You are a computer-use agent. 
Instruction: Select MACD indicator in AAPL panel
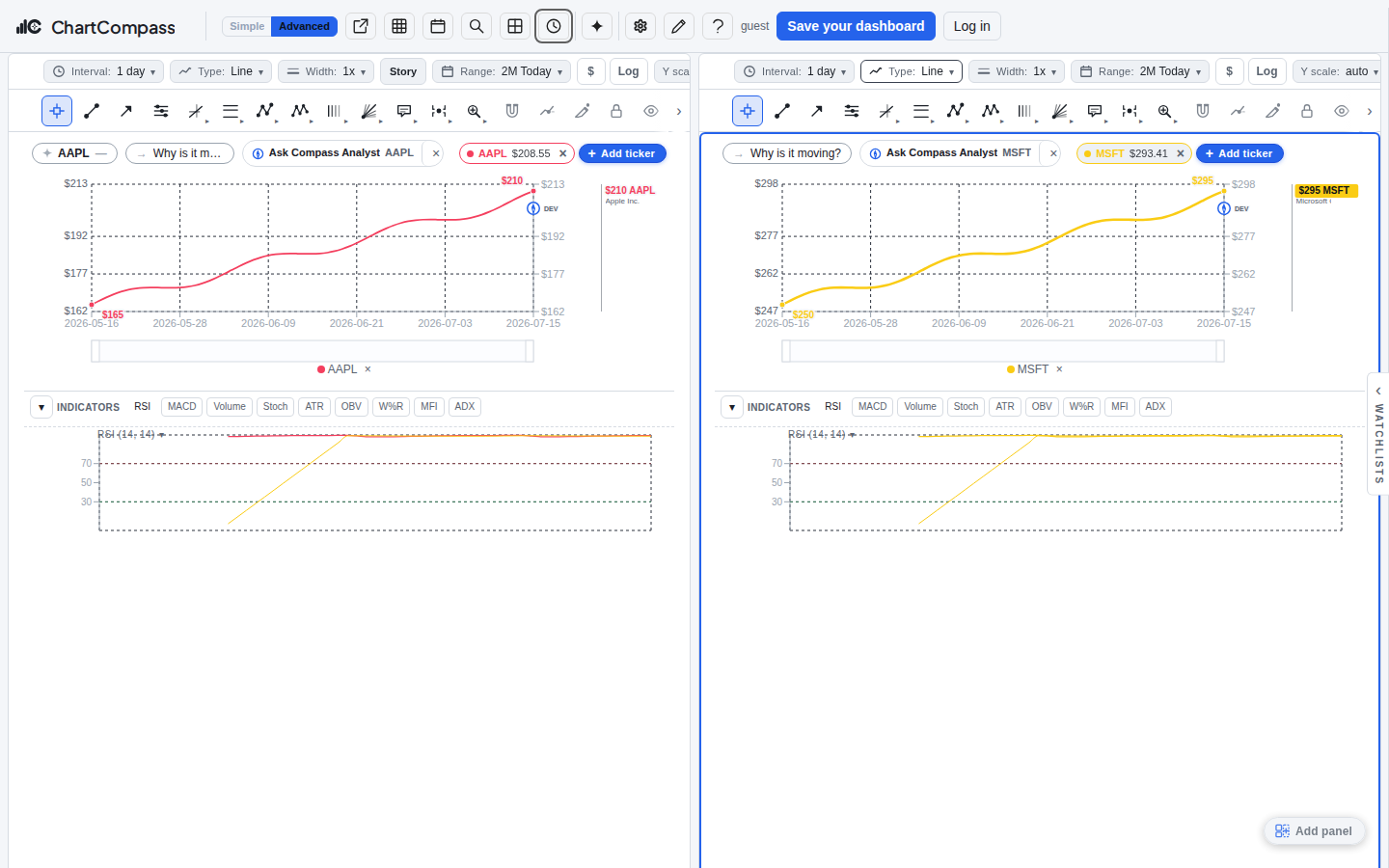[x=181, y=407]
